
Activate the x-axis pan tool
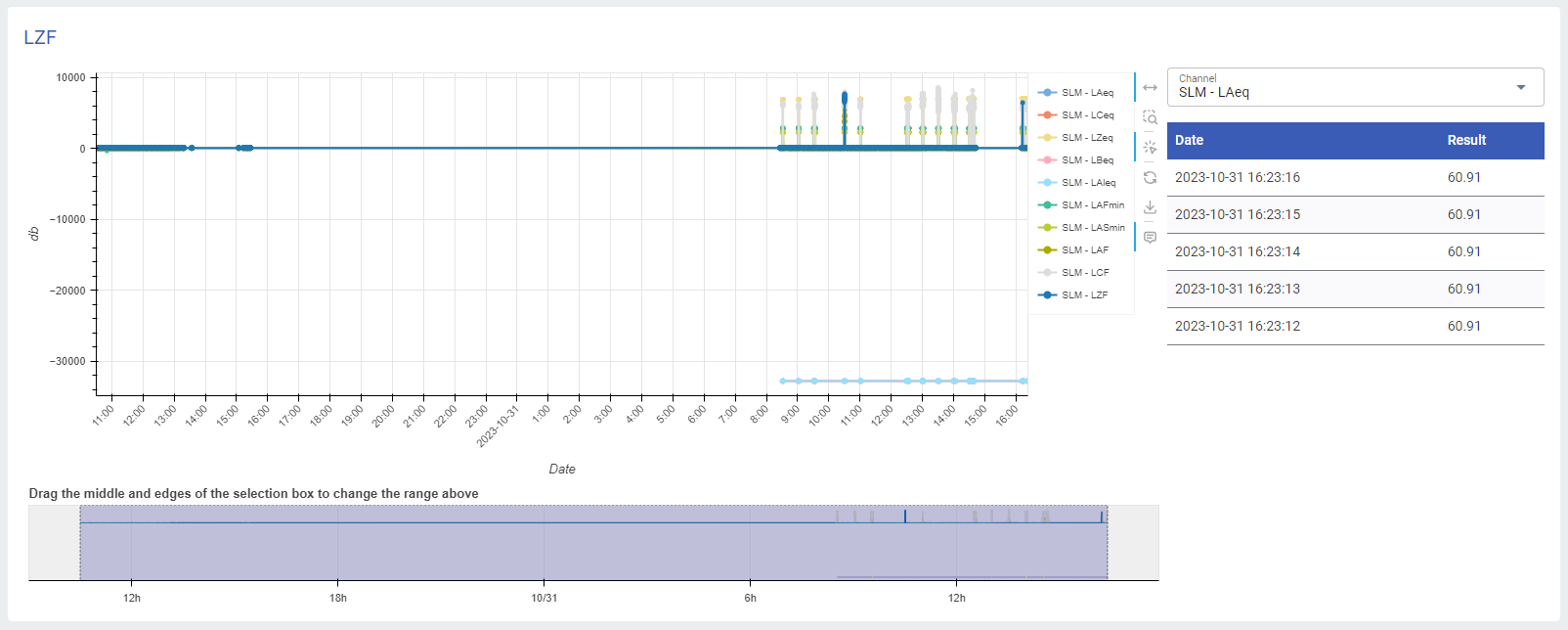[x=1150, y=88]
